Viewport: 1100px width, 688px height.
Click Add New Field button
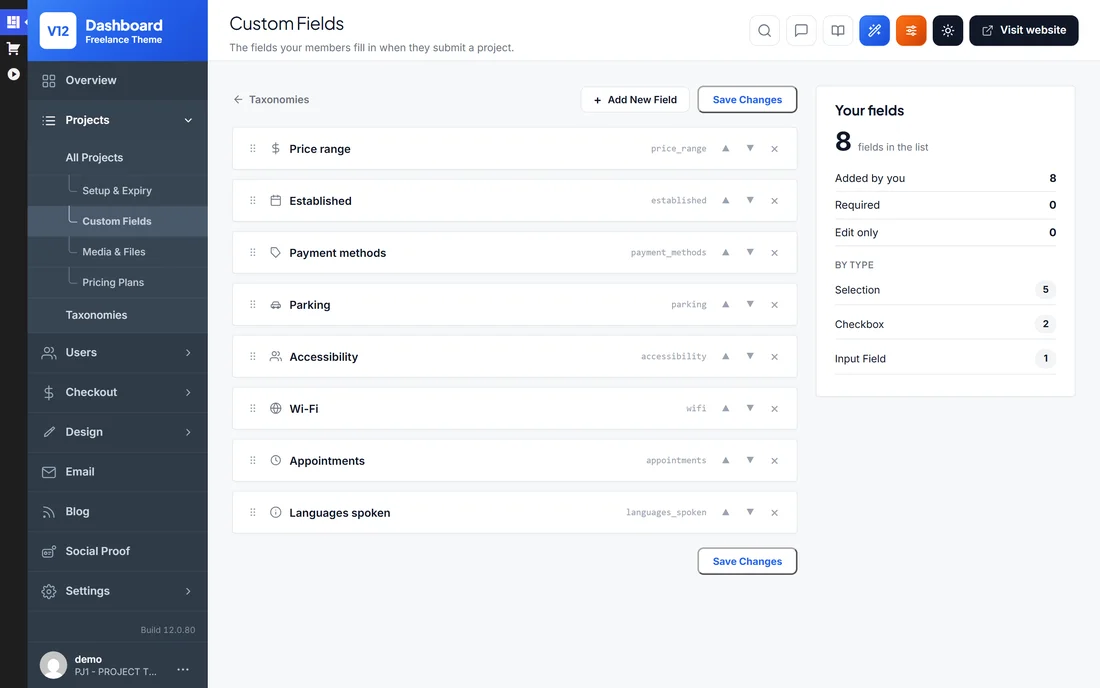pyautogui.click(x=635, y=100)
